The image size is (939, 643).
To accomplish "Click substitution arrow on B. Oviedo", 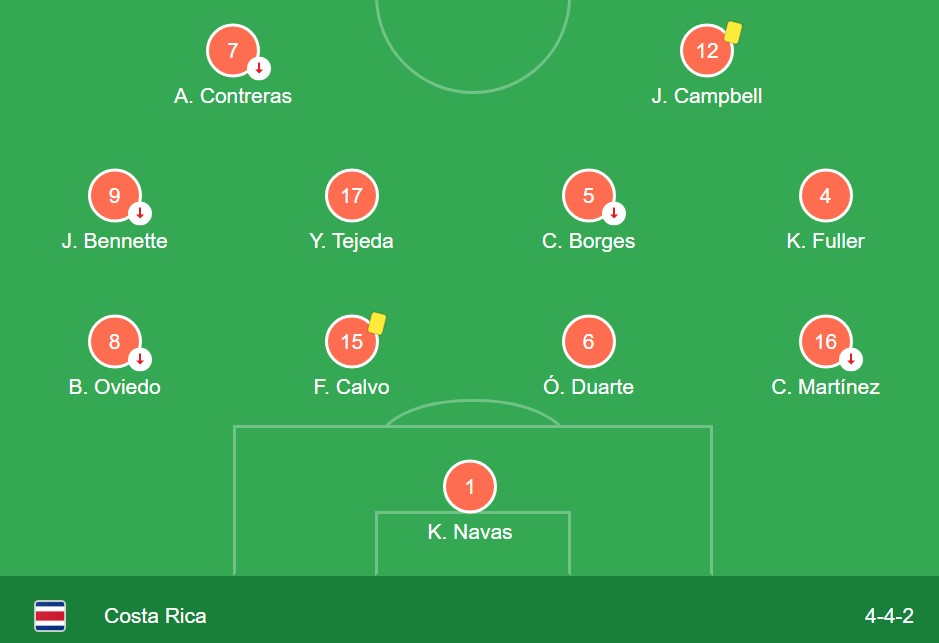I will [140, 359].
